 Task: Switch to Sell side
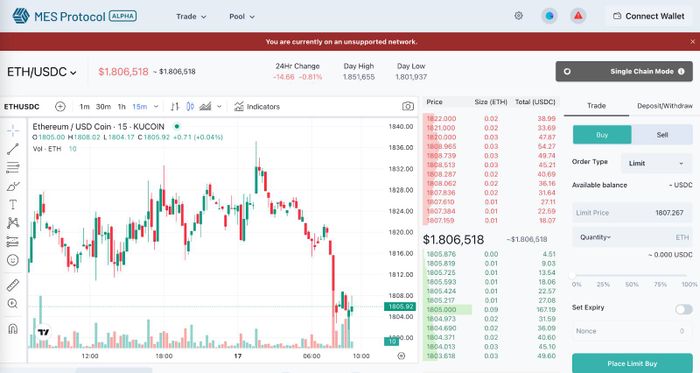click(x=662, y=135)
